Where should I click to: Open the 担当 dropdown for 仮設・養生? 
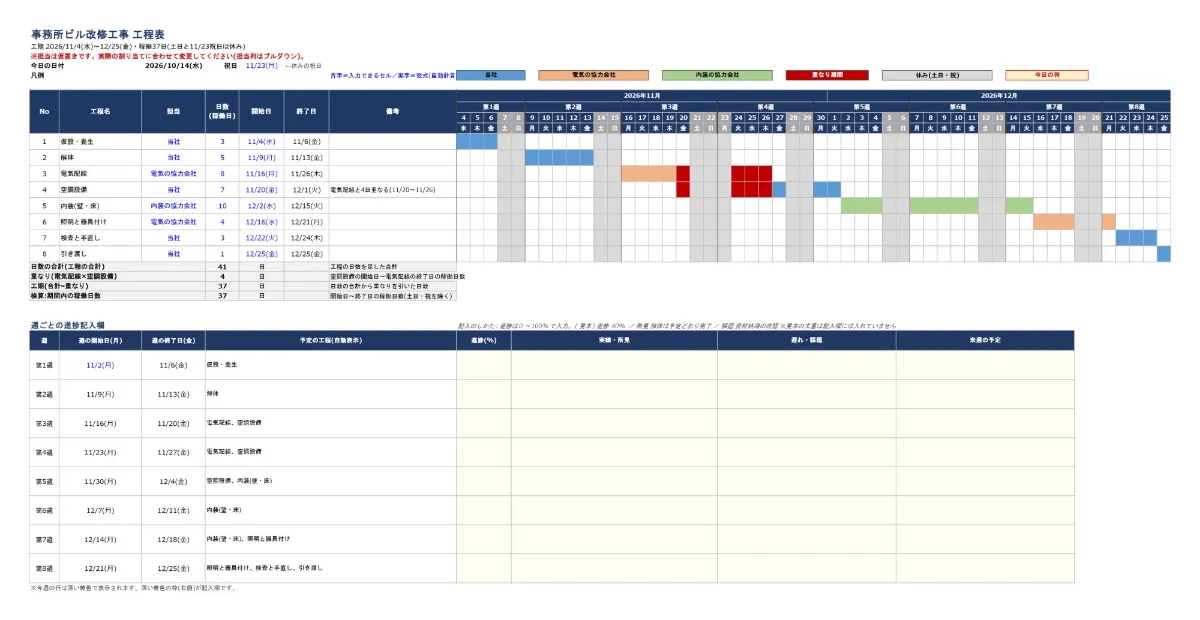pos(174,141)
